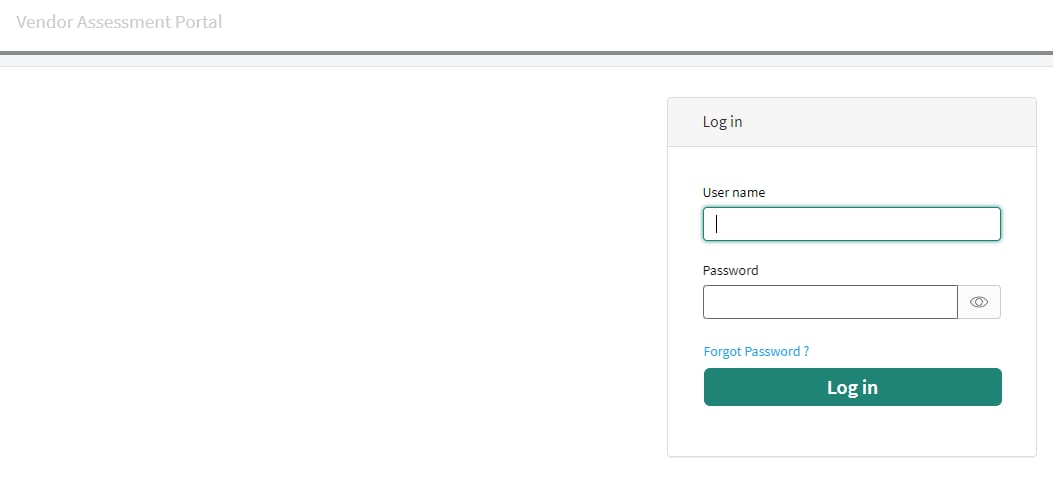The image size is (1053, 490).
Task: Submit credentials with Log in button
Action: [x=852, y=387]
